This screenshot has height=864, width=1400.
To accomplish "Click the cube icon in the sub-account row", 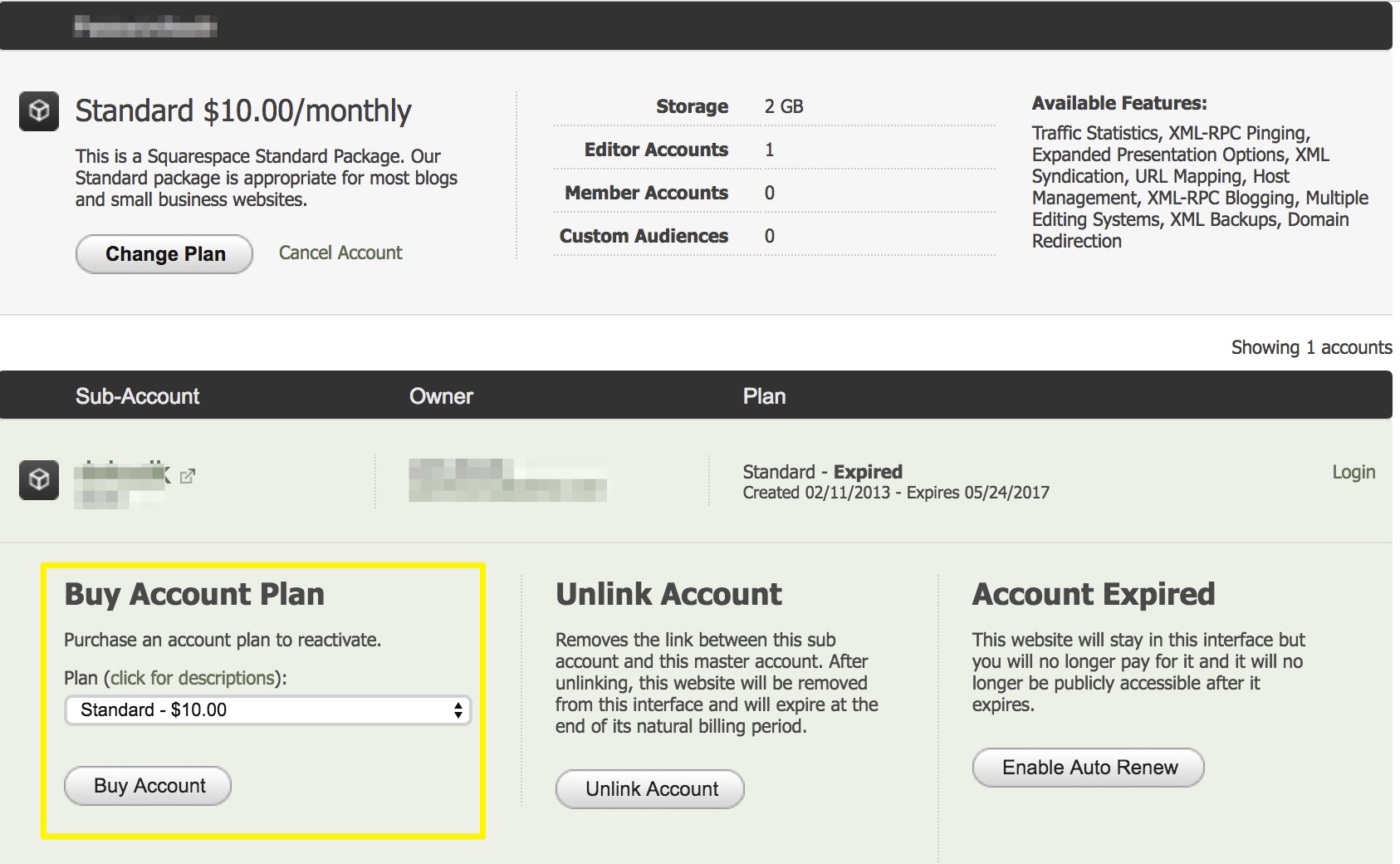I will point(39,480).
